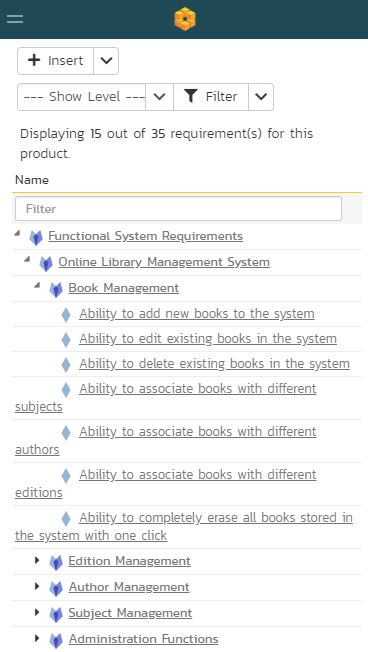Collapse the Functional System Requirements node

tap(17, 234)
